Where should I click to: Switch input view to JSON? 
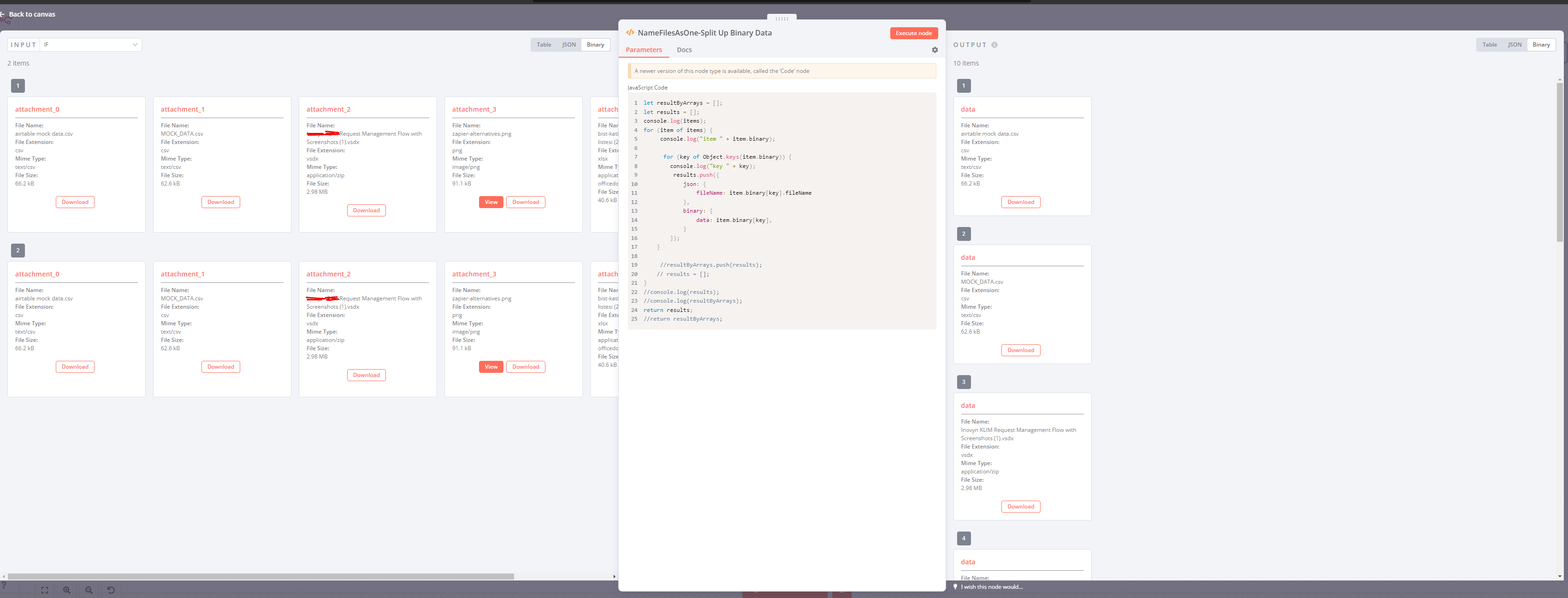point(568,44)
